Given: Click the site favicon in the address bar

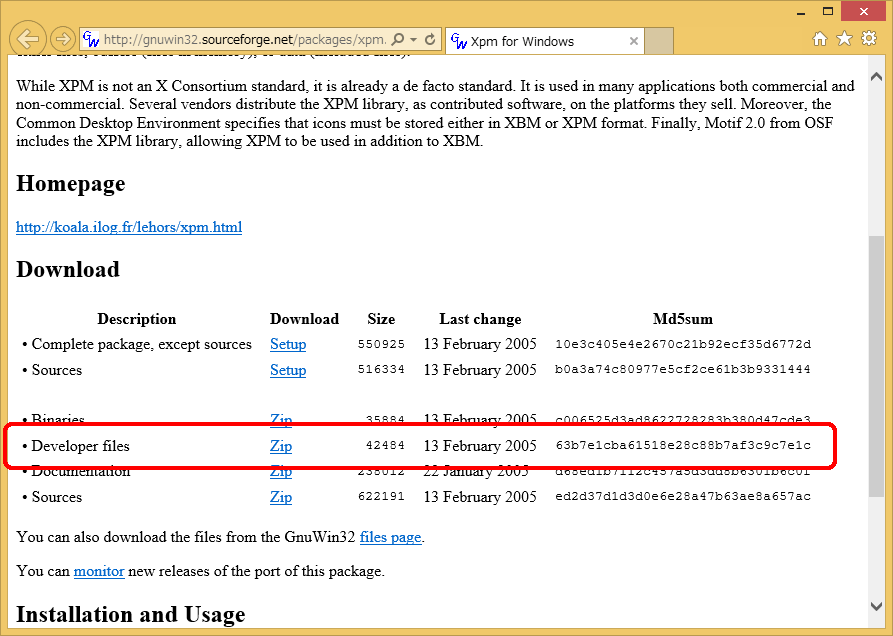Looking at the screenshot, I should (91, 39).
